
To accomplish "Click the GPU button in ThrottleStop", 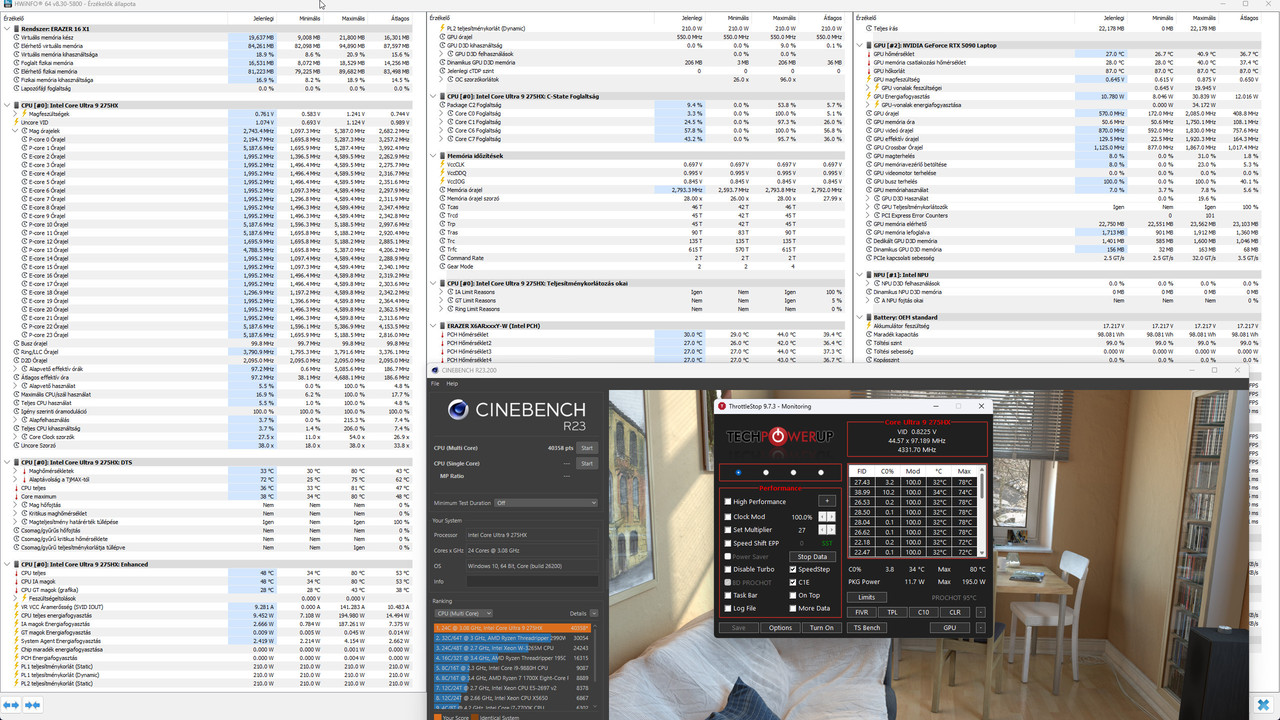I will (x=949, y=627).
